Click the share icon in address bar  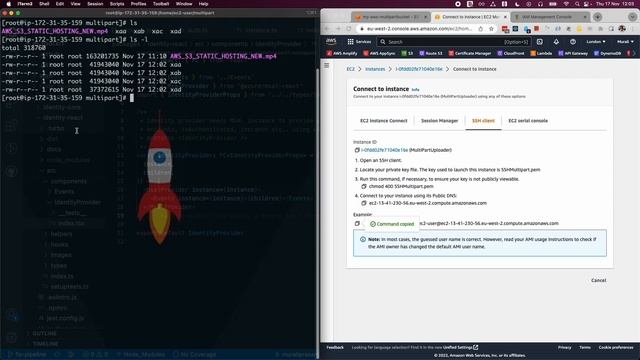480,29
